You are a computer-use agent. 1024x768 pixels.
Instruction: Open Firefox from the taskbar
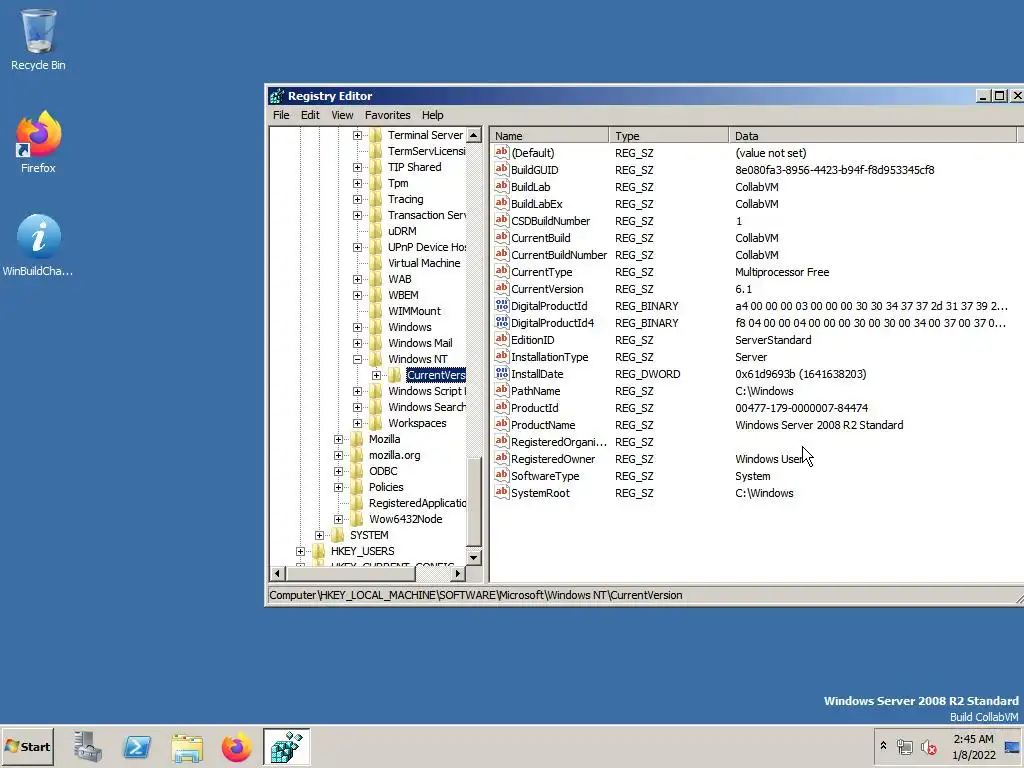(236, 746)
